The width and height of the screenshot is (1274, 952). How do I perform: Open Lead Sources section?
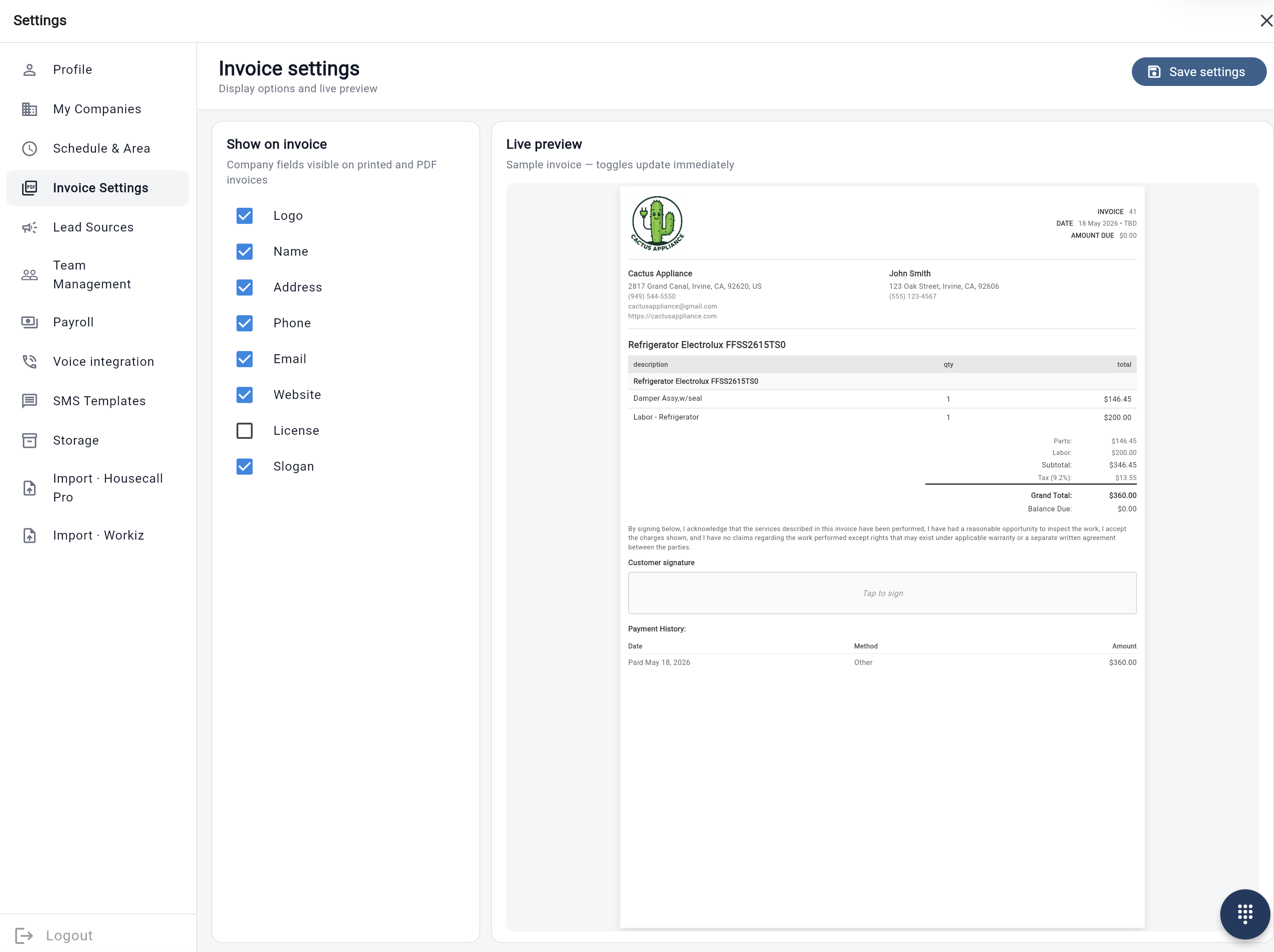tap(97, 227)
